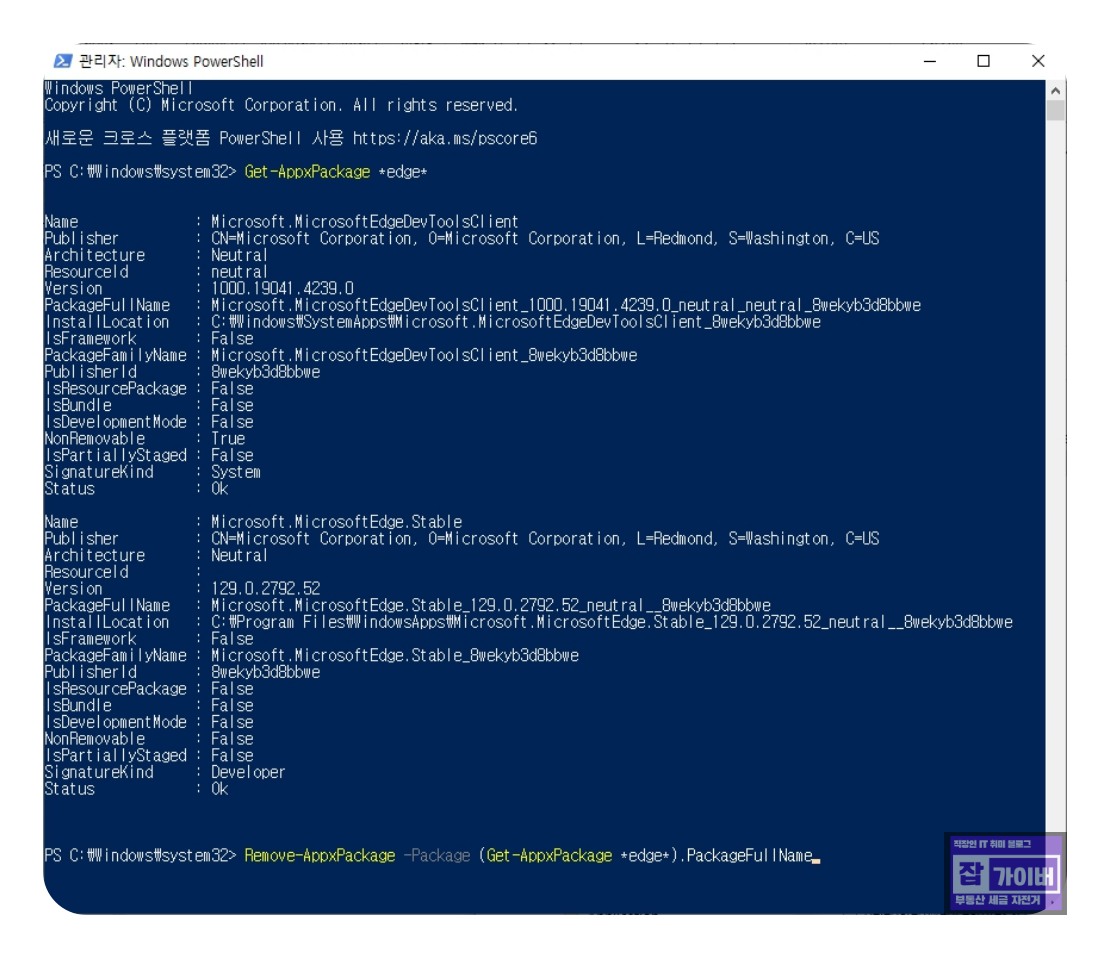Click the PowerShell icon in title bar
Viewport: 1110px width, 958px height.
[62, 61]
